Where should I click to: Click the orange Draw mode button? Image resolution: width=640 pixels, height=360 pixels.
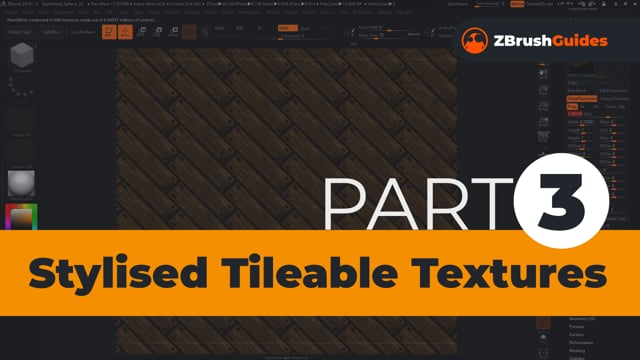pyautogui.click(x=125, y=32)
